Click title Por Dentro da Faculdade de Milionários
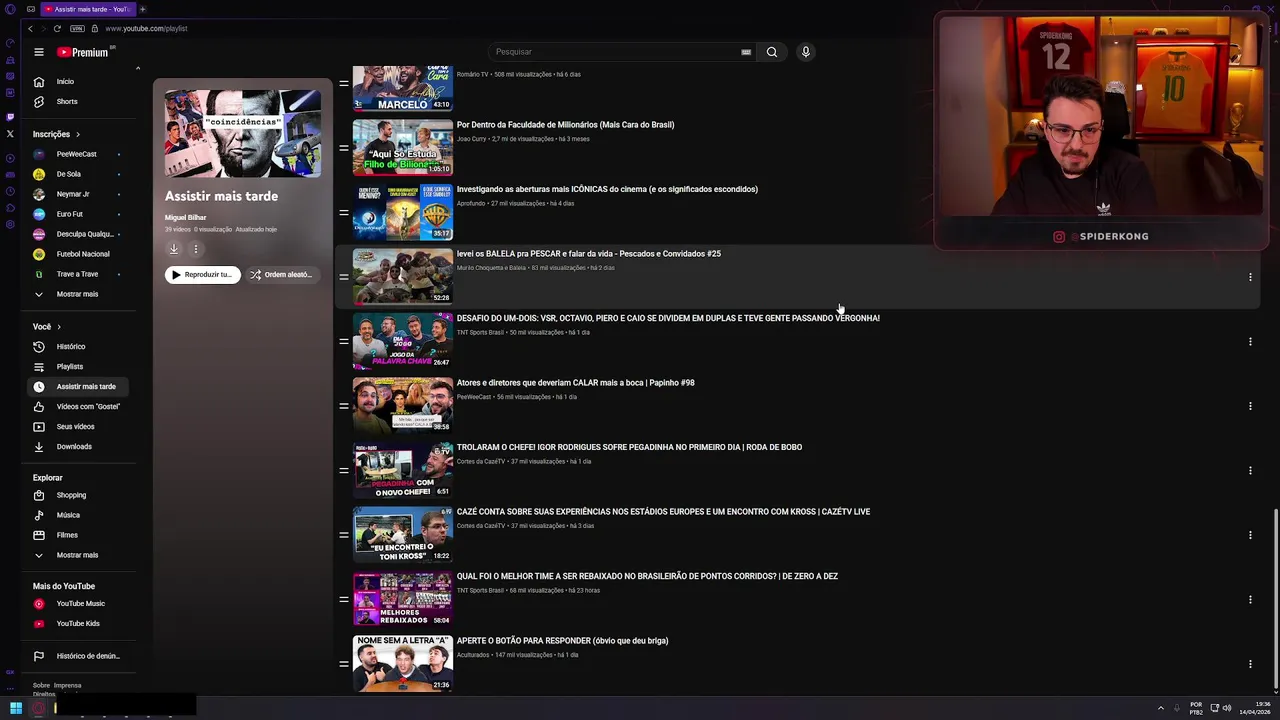The image size is (1280, 720). pos(565,125)
